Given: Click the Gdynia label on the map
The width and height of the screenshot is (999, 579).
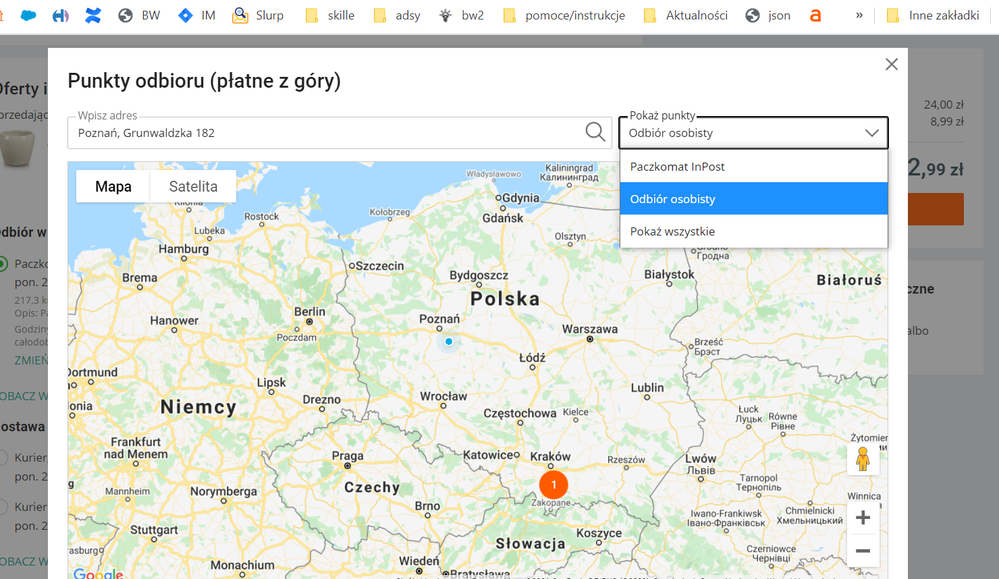Looking at the screenshot, I should [x=521, y=197].
